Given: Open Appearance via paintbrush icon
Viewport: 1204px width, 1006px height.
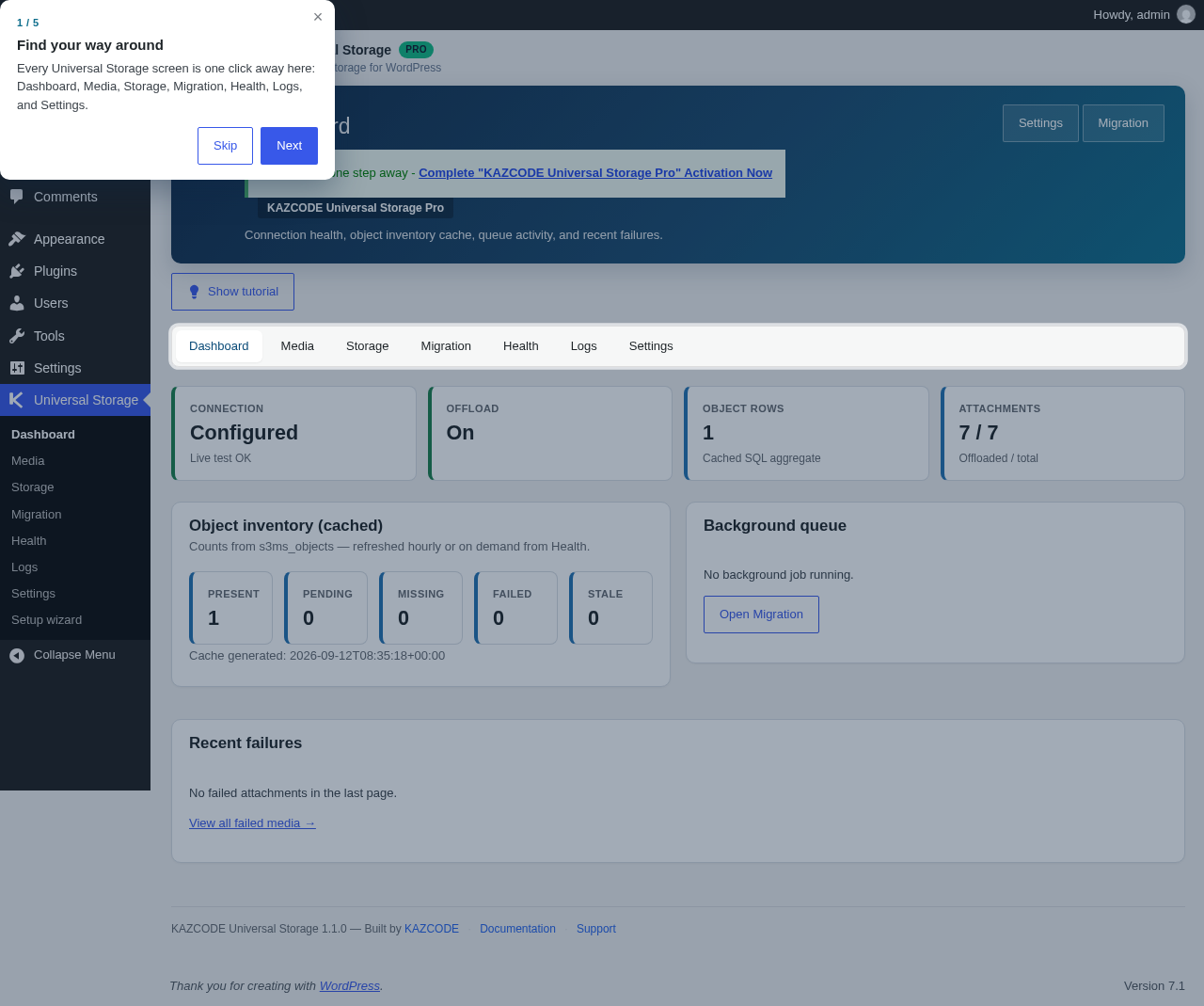Looking at the screenshot, I should [x=16, y=239].
